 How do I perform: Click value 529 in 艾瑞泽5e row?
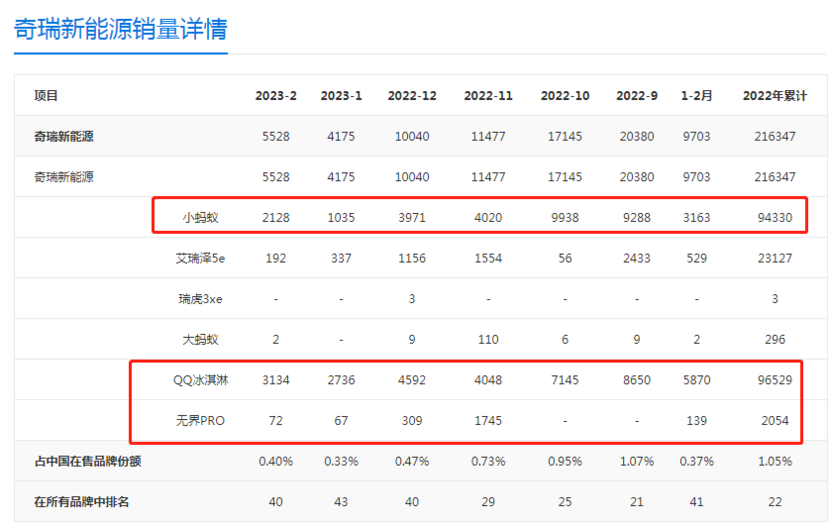tap(697, 258)
